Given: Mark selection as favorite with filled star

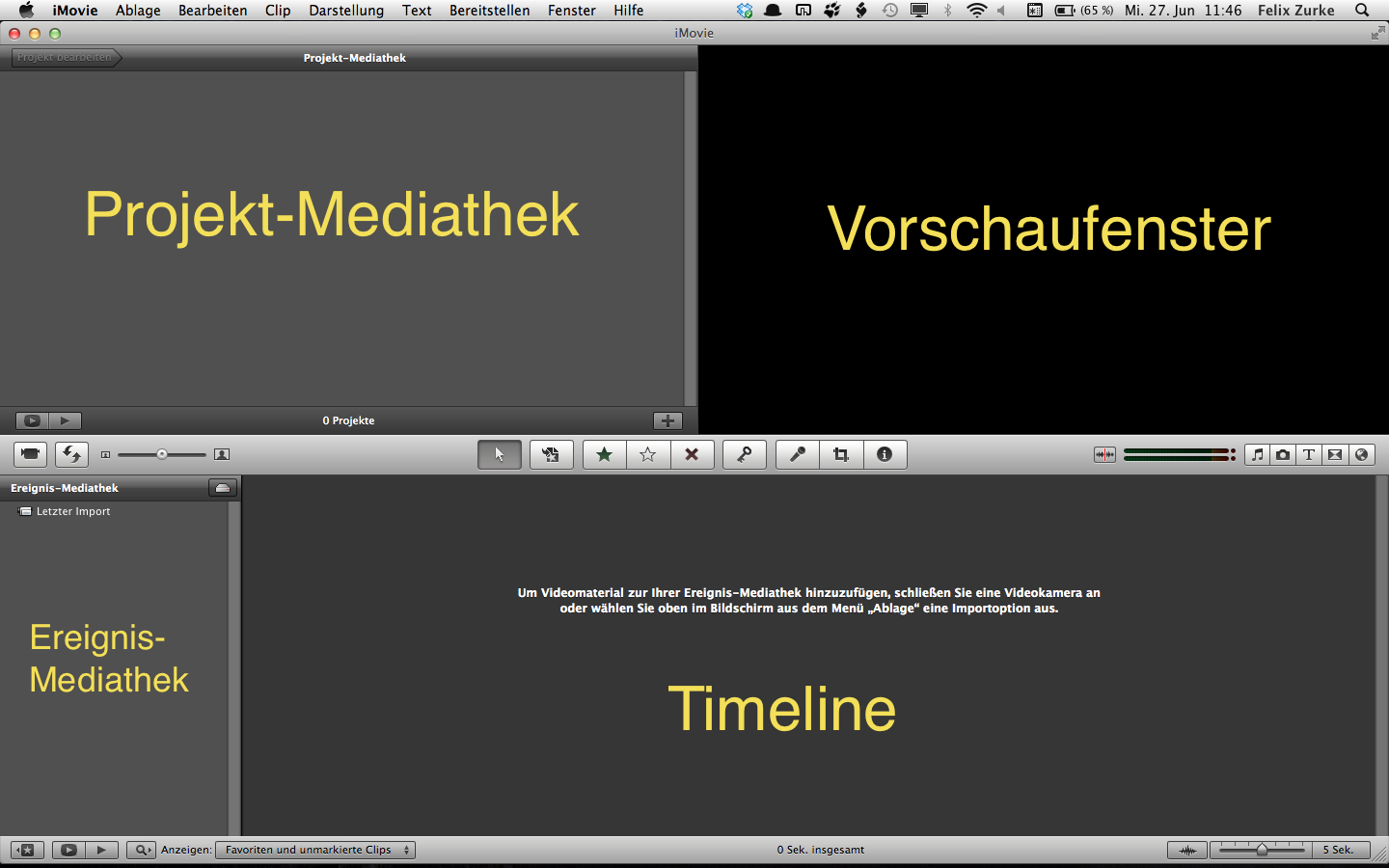Looking at the screenshot, I should tap(605, 454).
